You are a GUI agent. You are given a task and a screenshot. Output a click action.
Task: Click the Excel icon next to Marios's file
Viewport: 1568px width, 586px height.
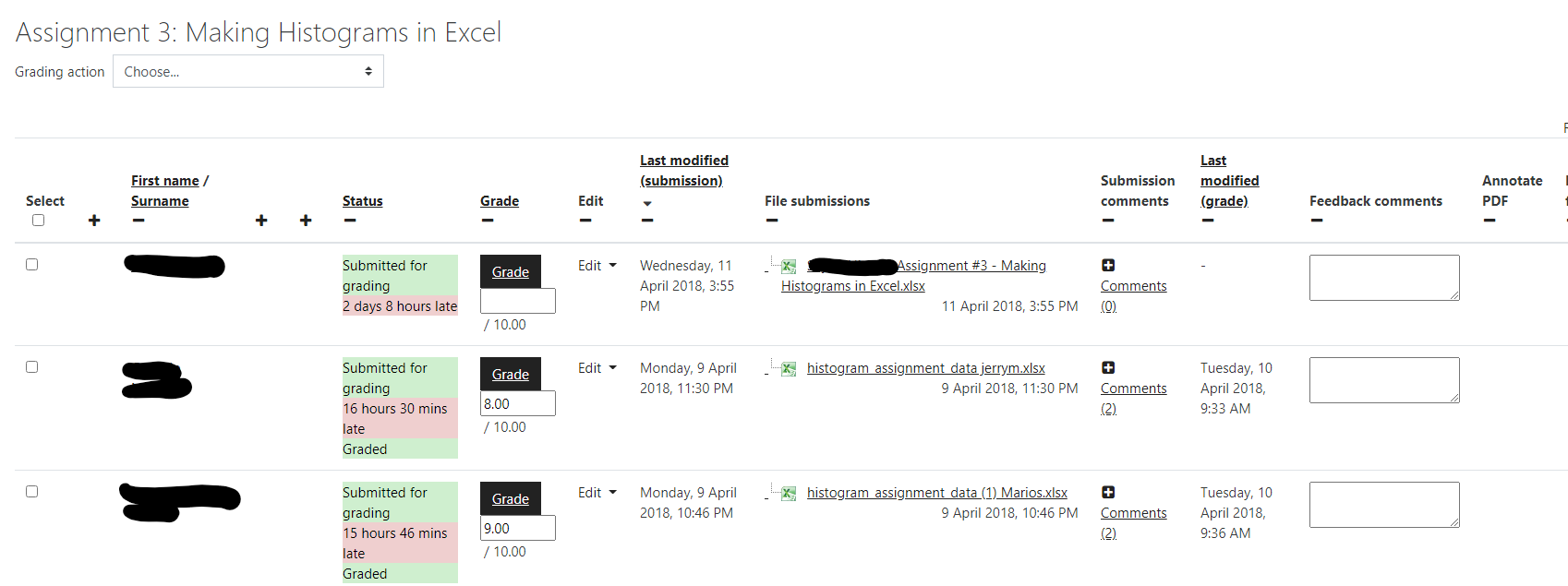(788, 493)
